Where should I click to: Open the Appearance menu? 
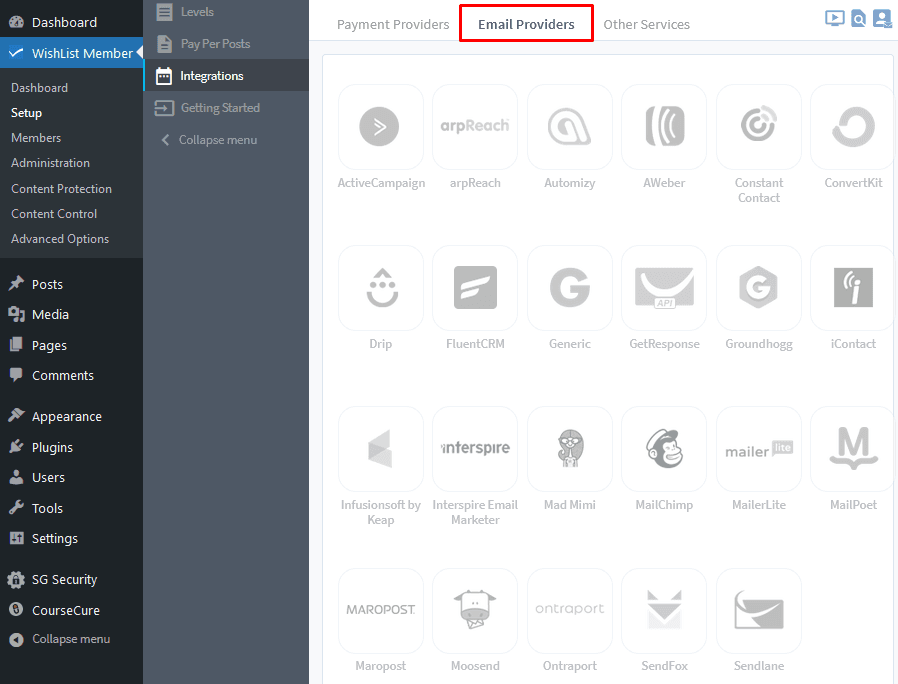(71, 416)
